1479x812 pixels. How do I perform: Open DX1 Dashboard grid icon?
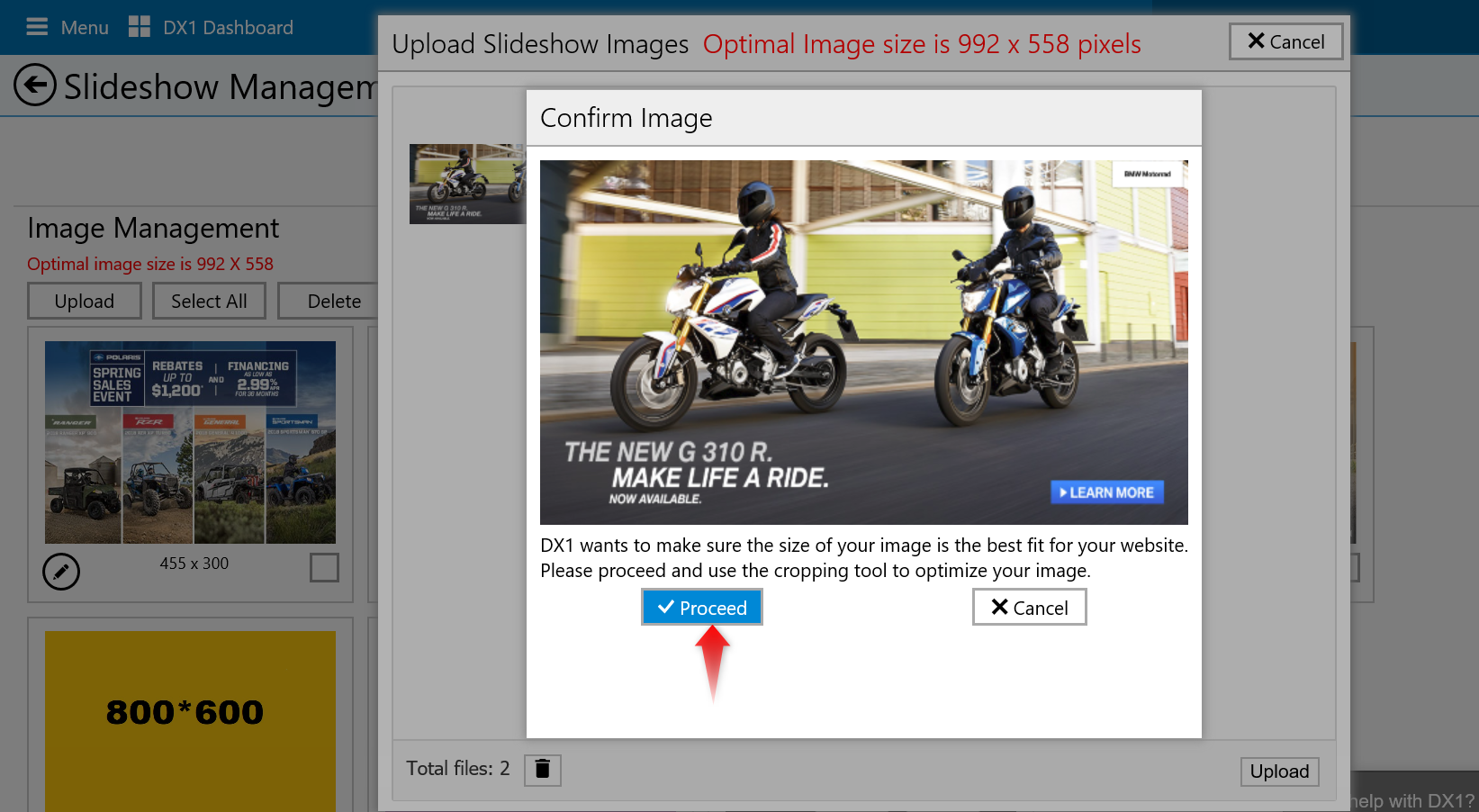point(140,27)
